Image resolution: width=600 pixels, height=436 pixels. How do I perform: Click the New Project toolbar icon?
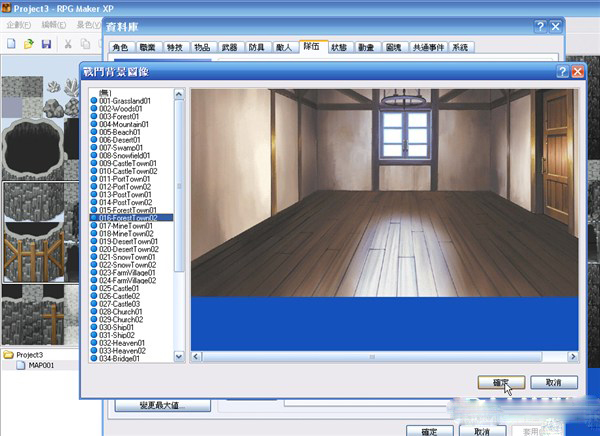click(11, 44)
